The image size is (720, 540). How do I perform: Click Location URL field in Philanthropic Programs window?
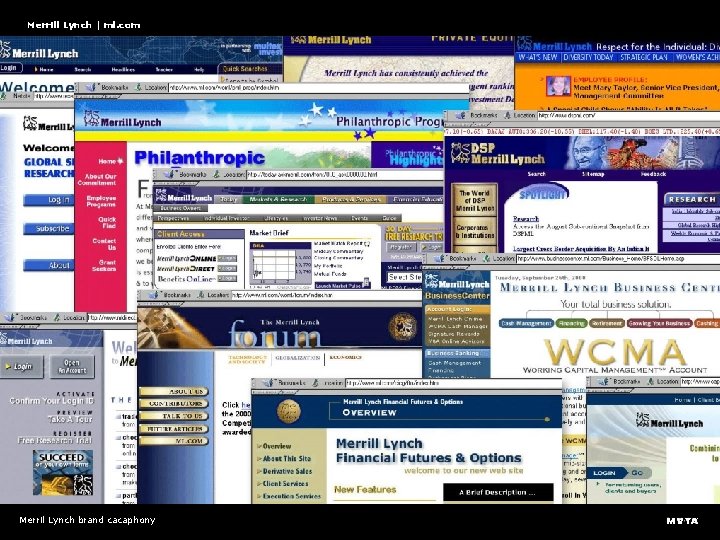[318, 87]
